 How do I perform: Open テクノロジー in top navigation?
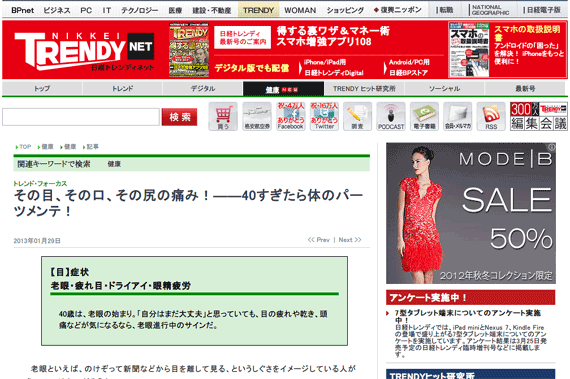(140, 10)
